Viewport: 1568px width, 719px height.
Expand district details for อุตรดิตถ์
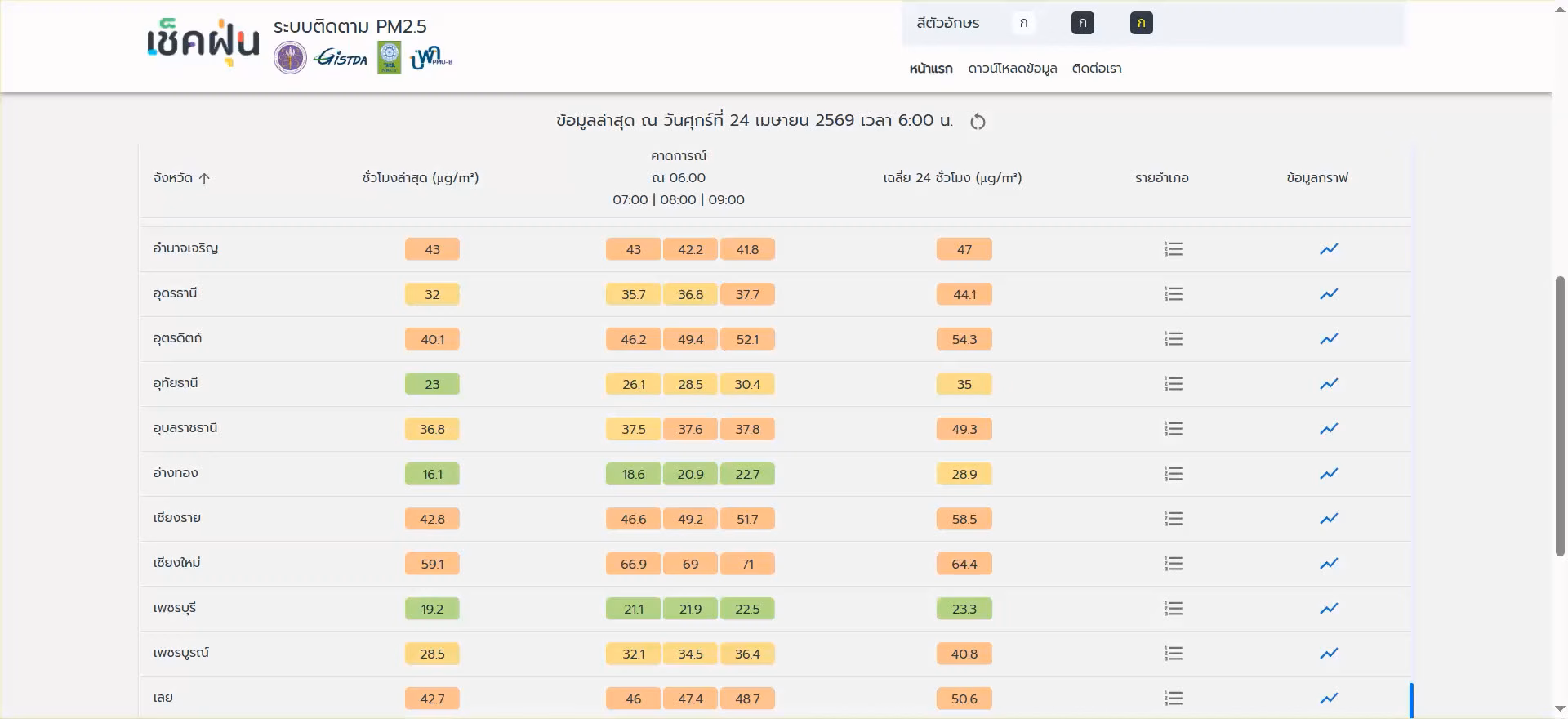pos(1173,339)
